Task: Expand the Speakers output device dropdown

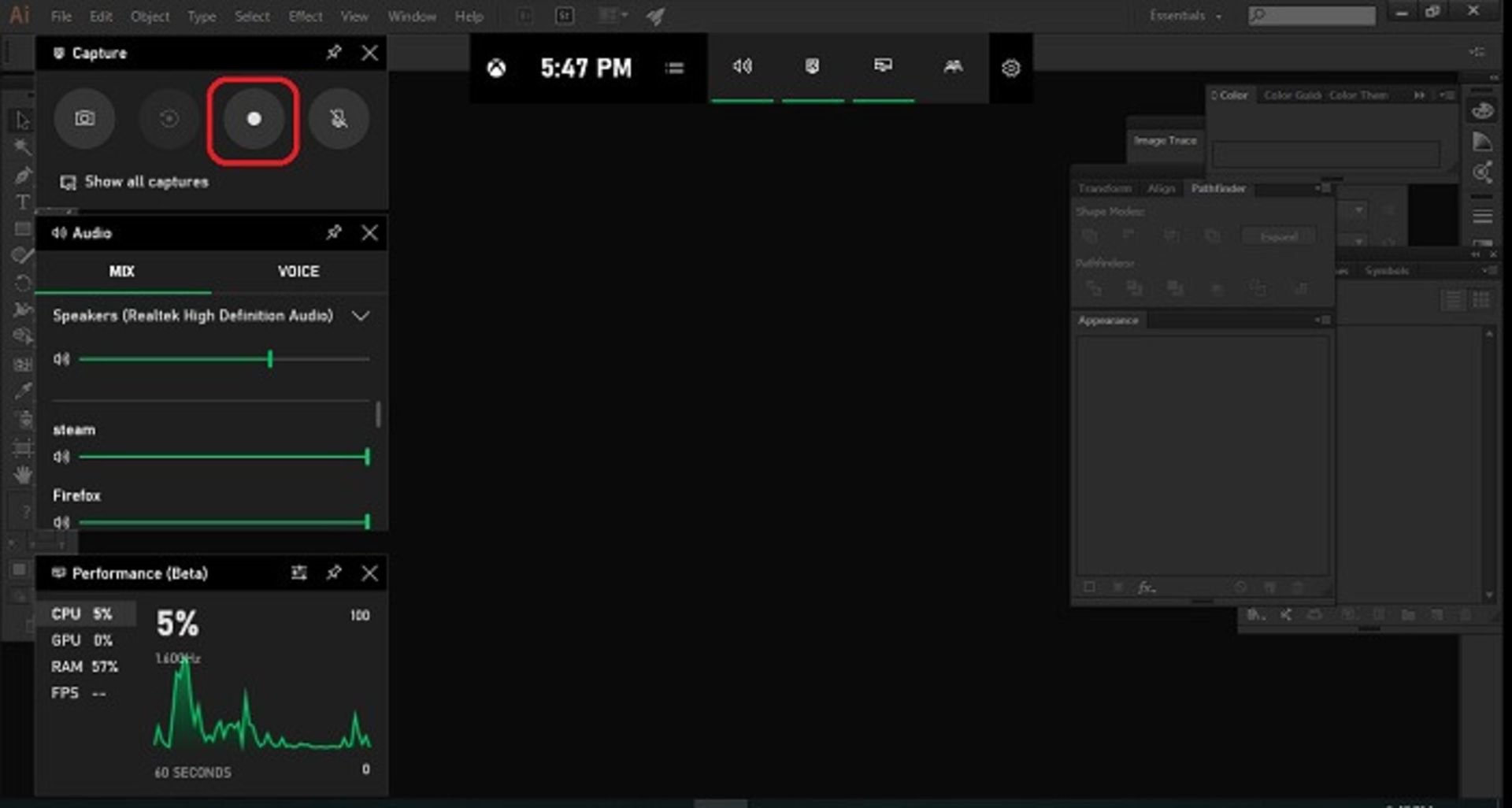Action: pyautogui.click(x=361, y=316)
